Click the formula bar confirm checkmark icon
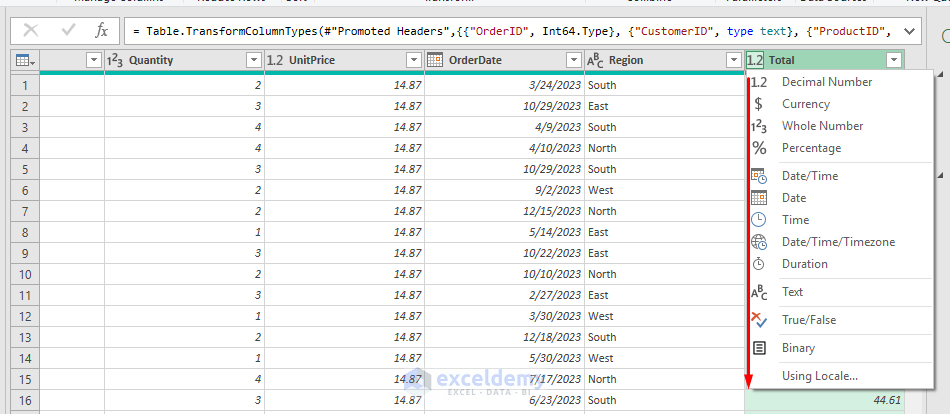 coord(68,30)
